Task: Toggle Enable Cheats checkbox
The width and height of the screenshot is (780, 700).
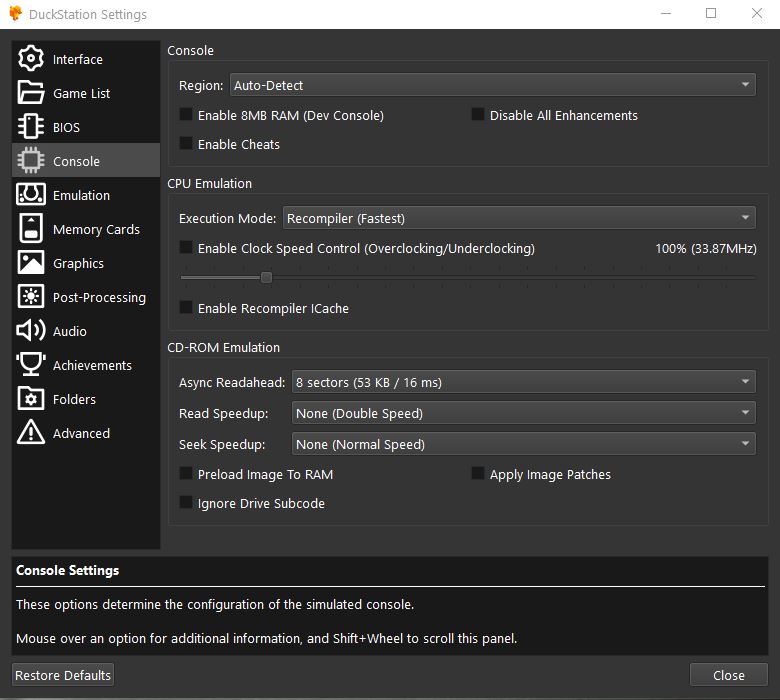Action: pos(186,143)
